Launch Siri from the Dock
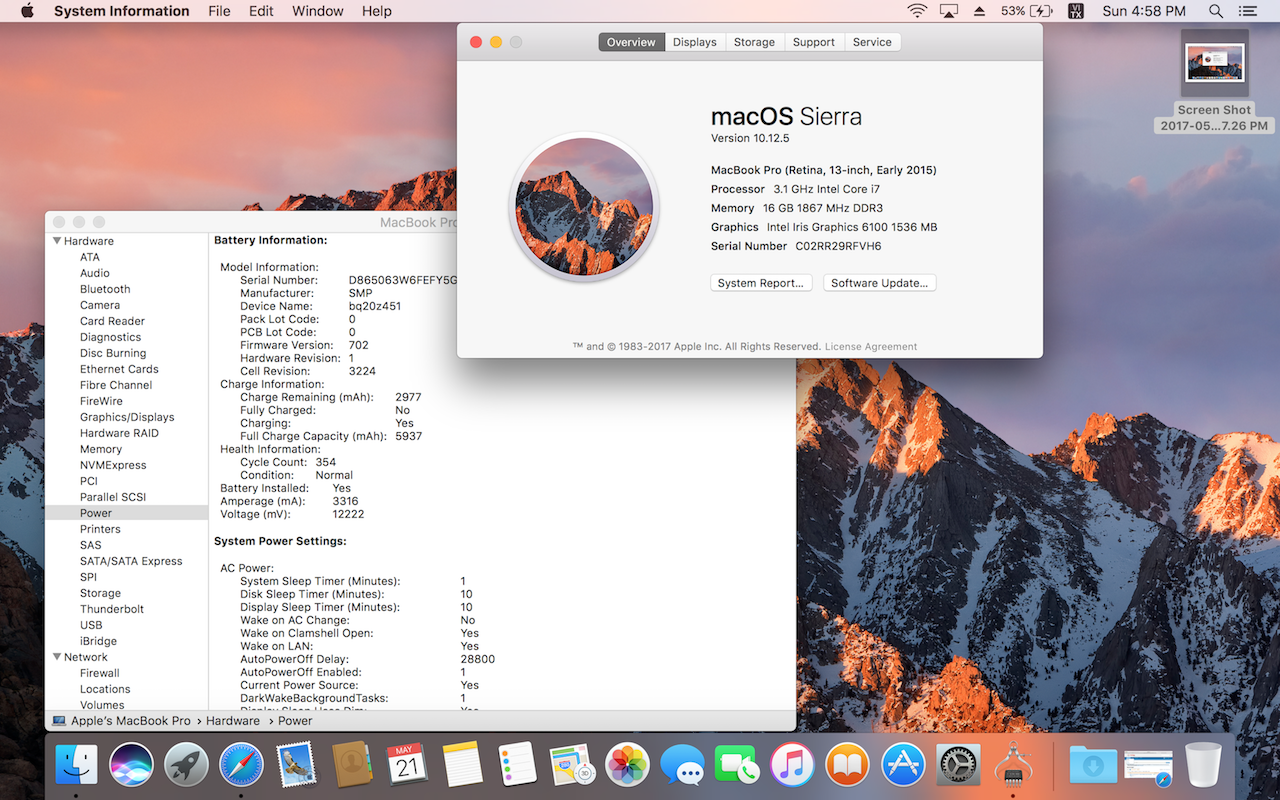Viewport: 1280px width, 800px height. point(131,765)
